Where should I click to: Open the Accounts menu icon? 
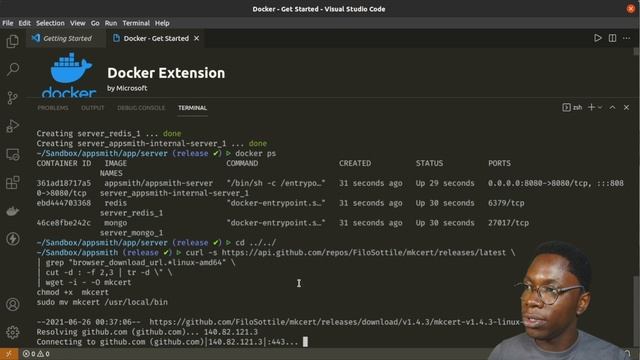pos(13,304)
